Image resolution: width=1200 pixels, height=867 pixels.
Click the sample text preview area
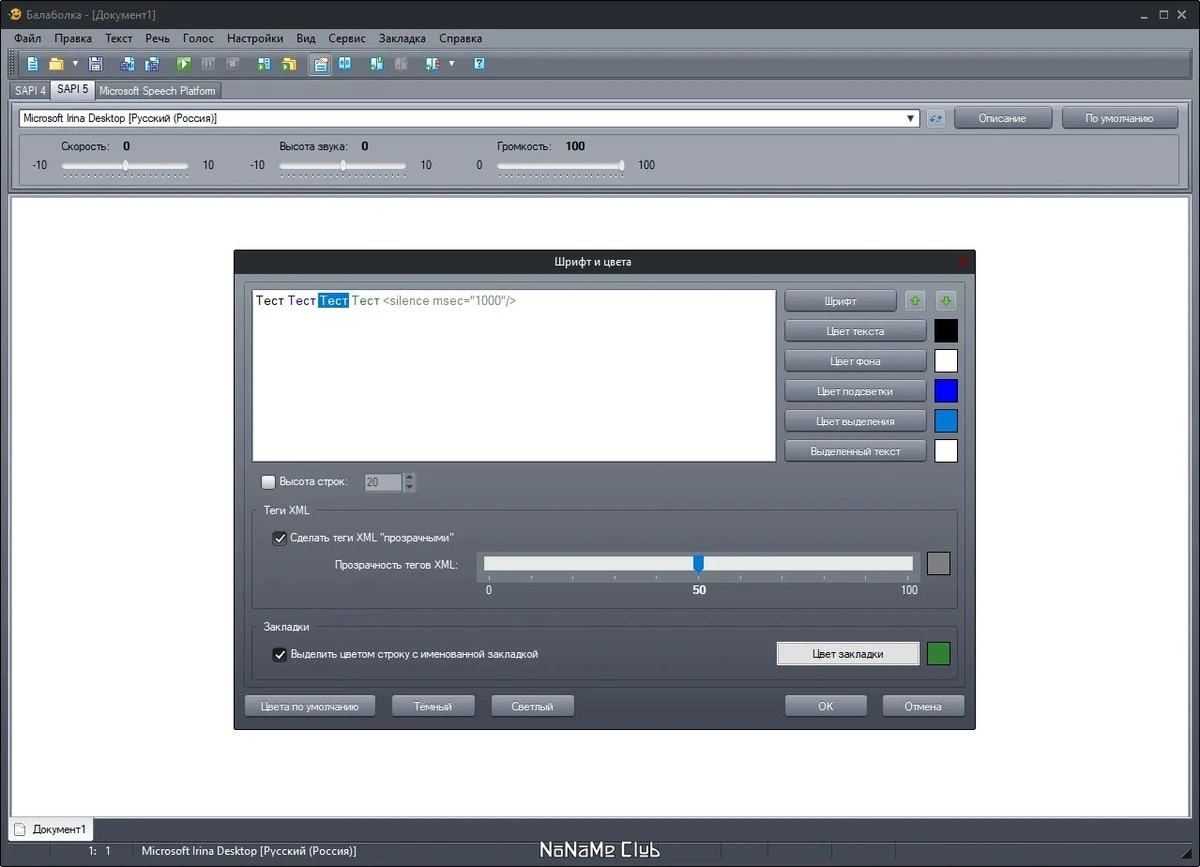point(514,376)
